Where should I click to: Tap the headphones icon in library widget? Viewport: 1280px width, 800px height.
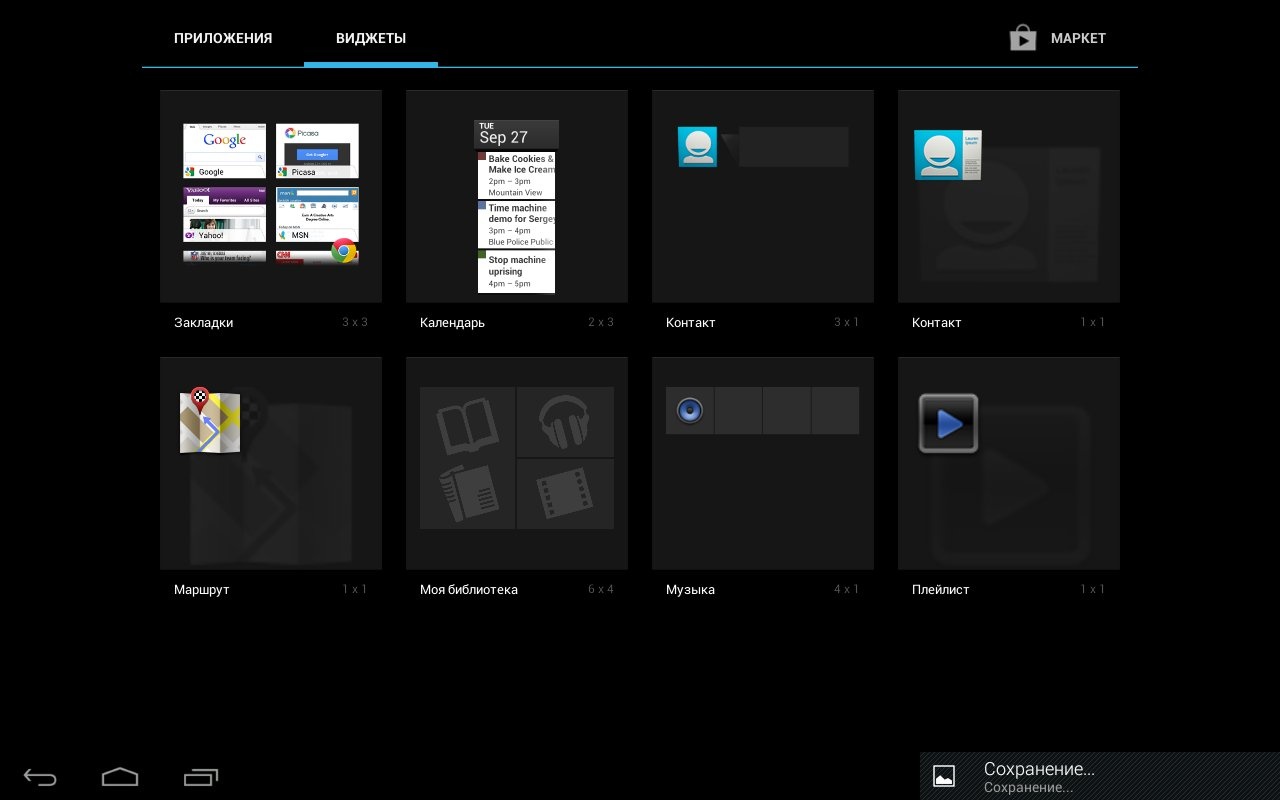tap(565, 422)
